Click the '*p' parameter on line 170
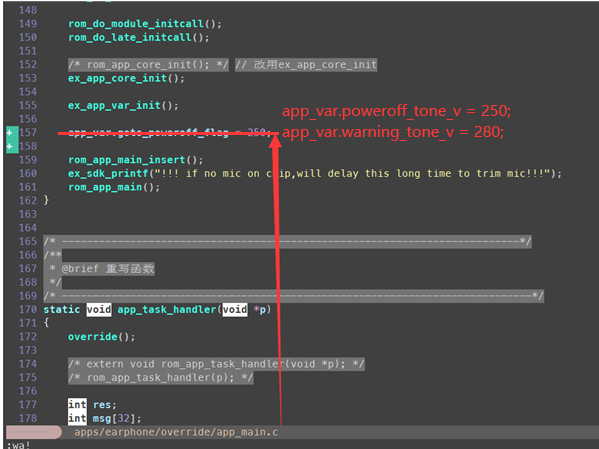This screenshot has width=599, height=449. coord(260,310)
